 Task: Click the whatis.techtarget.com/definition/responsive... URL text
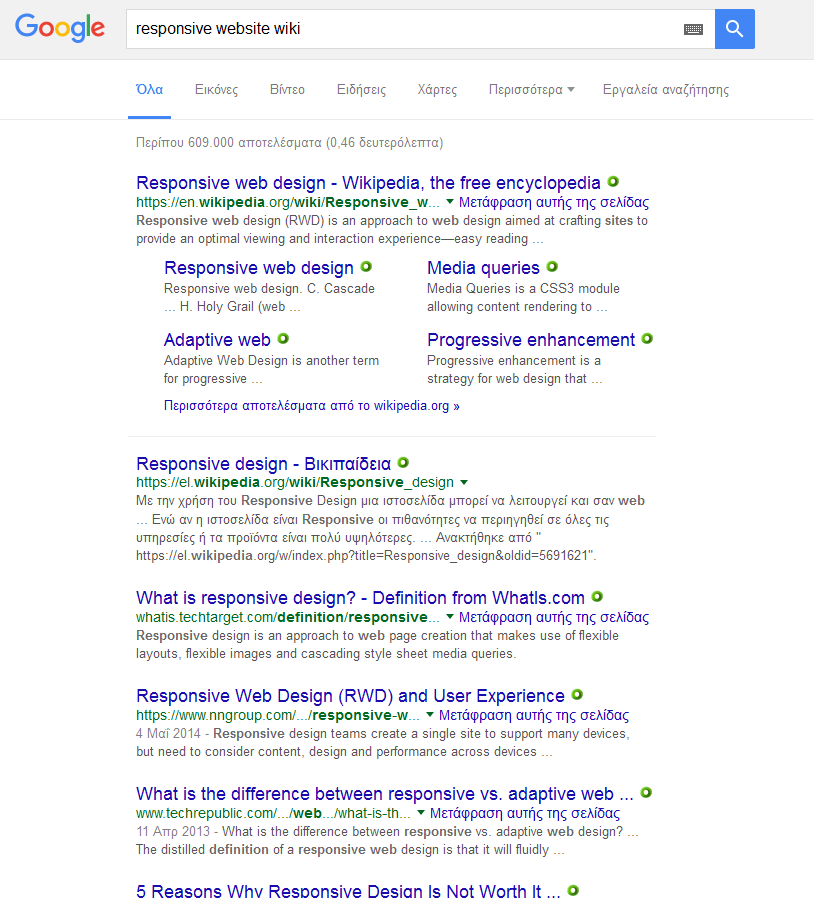coord(288,617)
